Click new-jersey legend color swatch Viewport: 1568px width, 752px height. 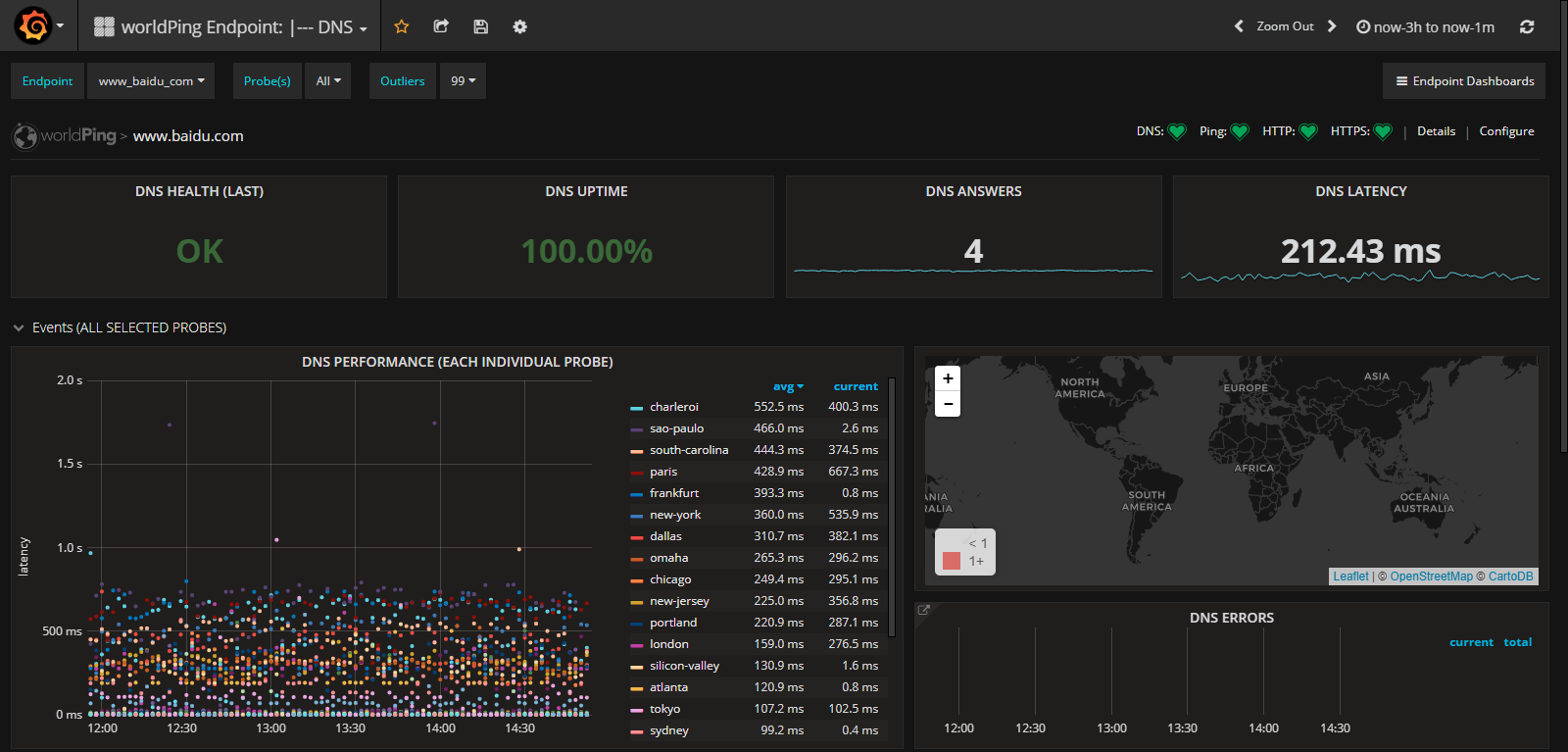click(637, 602)
